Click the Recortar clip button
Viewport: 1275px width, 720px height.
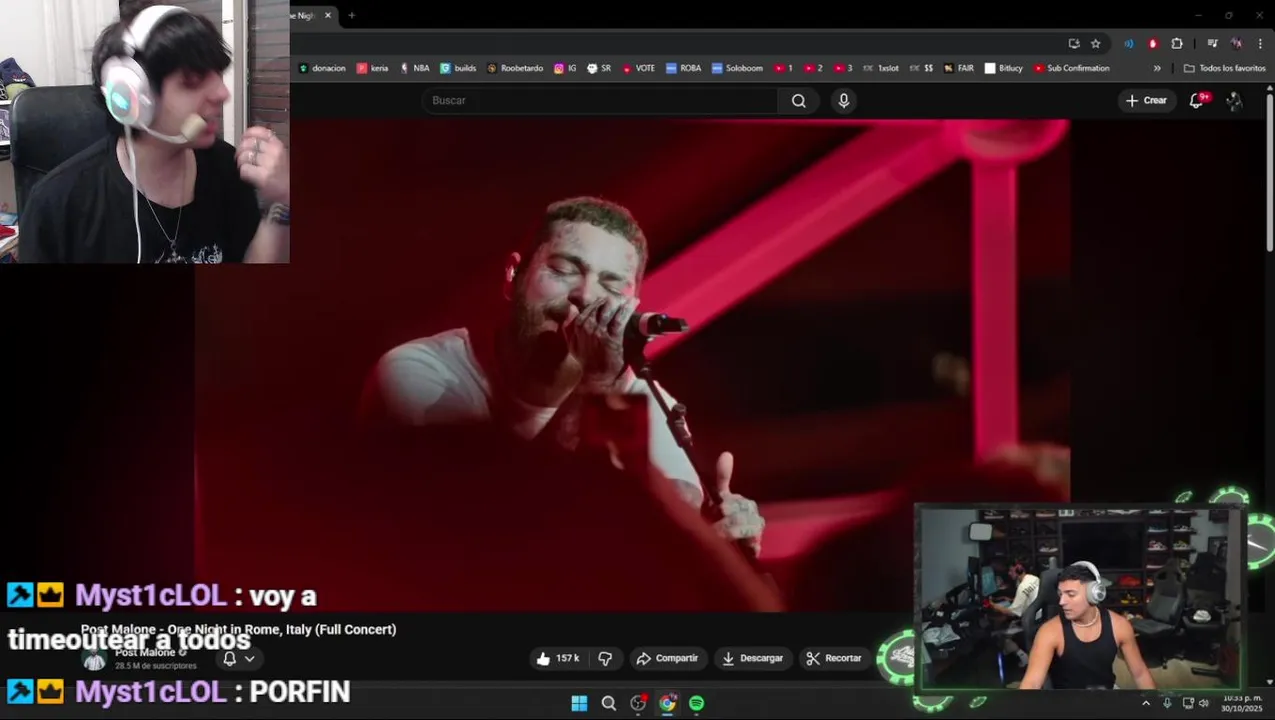point(834,658)
